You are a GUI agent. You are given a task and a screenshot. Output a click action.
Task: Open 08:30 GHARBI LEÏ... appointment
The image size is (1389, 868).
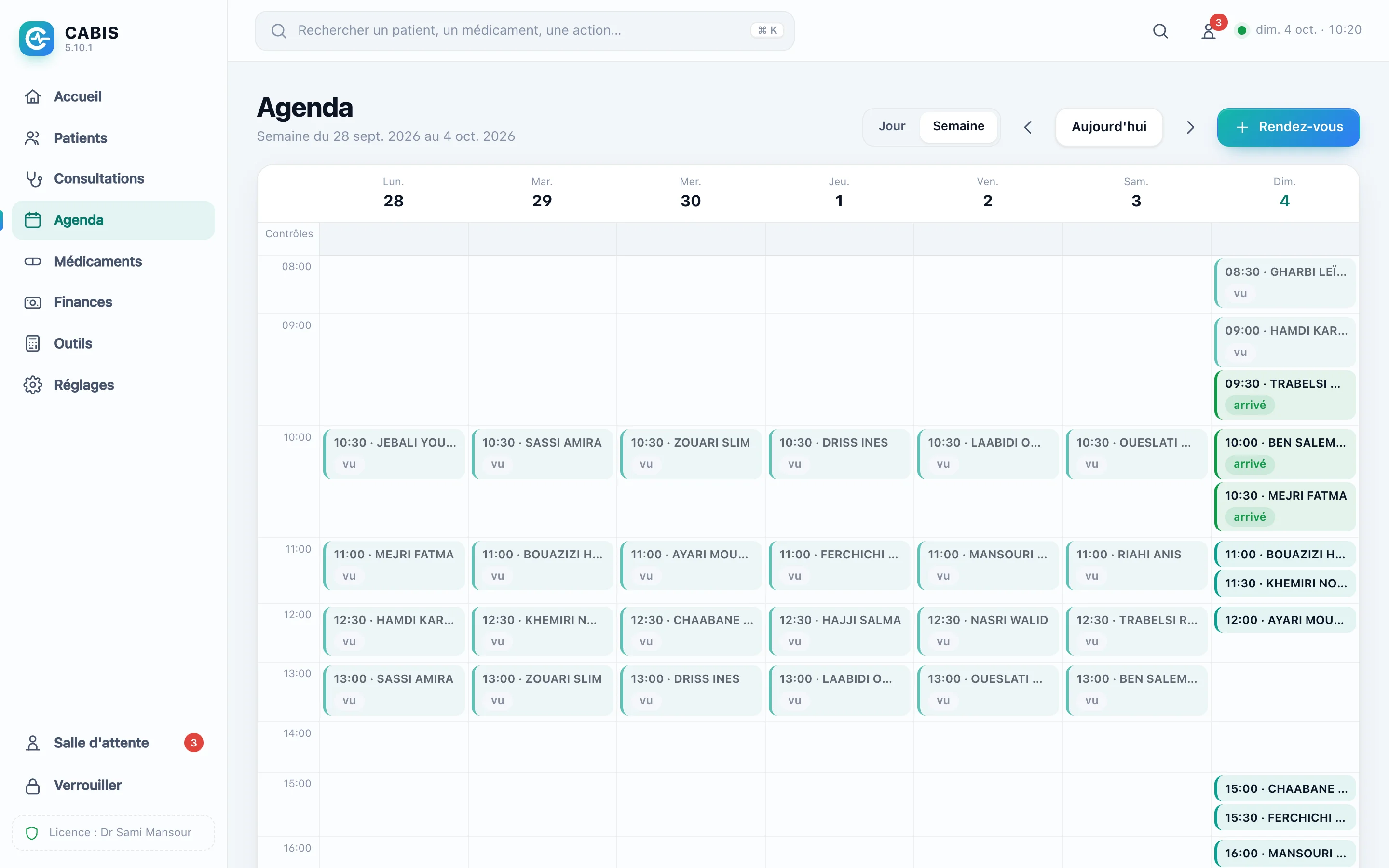(x=1284, y=283)
